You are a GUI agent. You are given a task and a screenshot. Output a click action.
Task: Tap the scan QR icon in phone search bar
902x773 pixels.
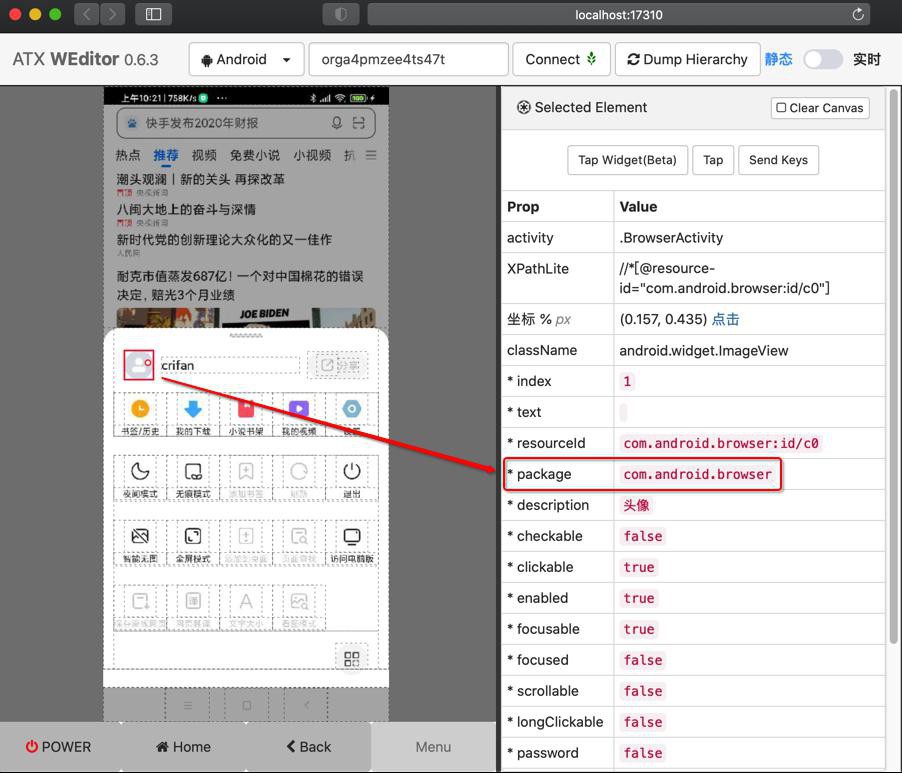coord(358,123)
